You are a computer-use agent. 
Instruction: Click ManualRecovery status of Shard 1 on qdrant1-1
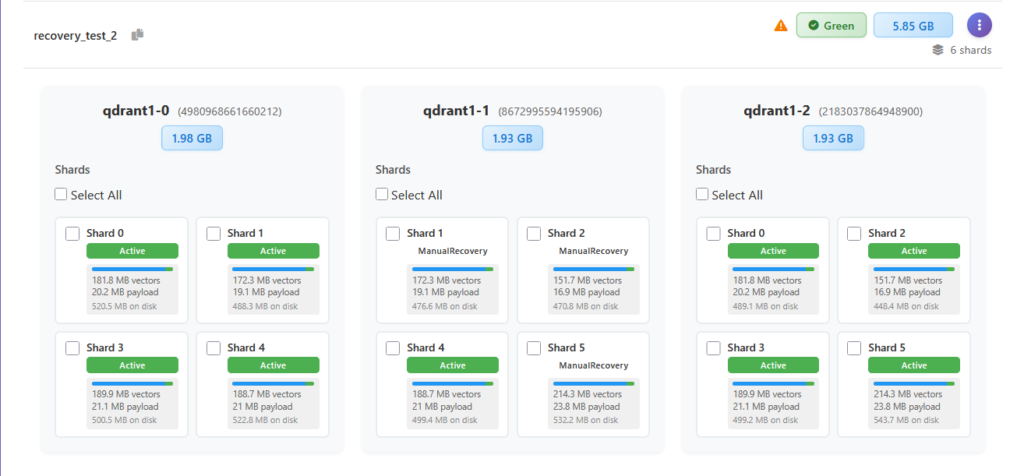pyautogui.click(x=452, y=251)
